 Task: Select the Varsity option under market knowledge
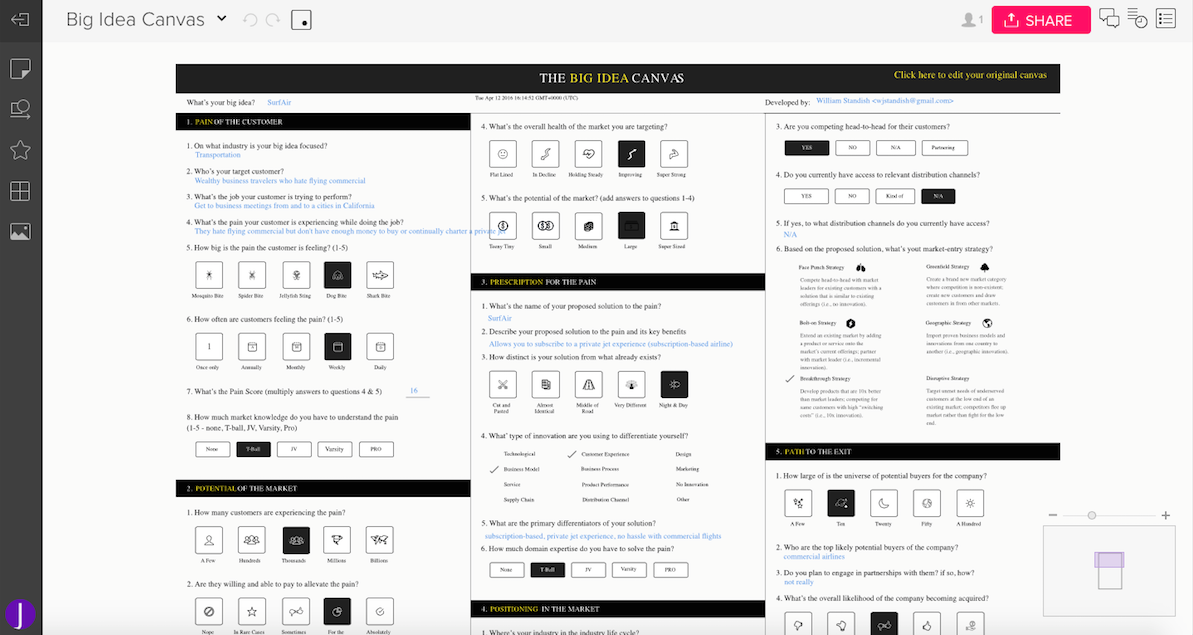(x=335, y=449)
